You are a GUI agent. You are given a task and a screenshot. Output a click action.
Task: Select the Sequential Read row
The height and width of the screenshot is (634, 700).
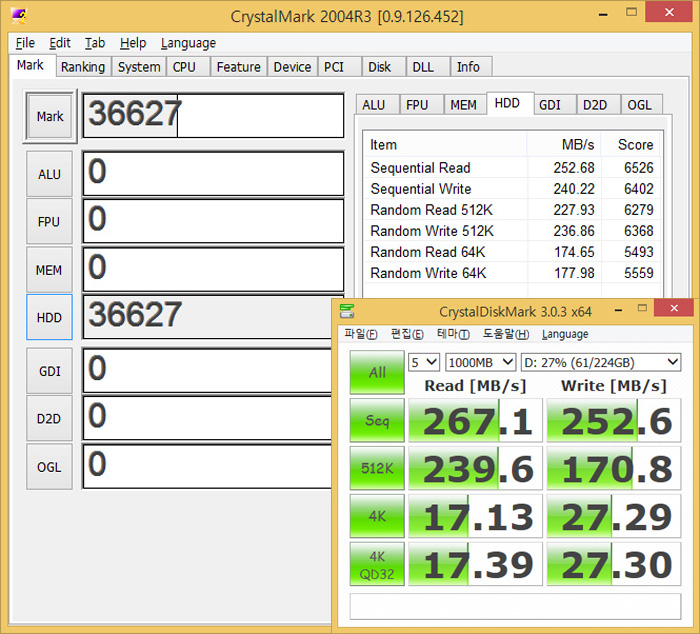512,168
